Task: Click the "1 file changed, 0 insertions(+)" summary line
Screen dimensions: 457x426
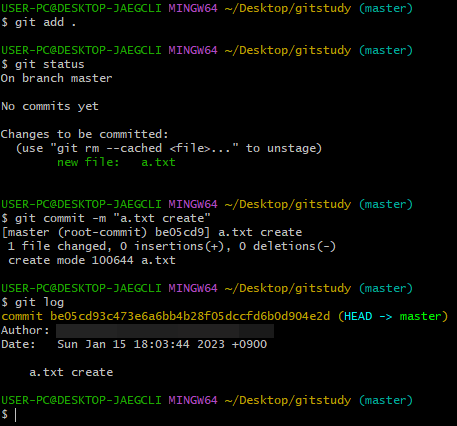Action: [x=172, y=246]
